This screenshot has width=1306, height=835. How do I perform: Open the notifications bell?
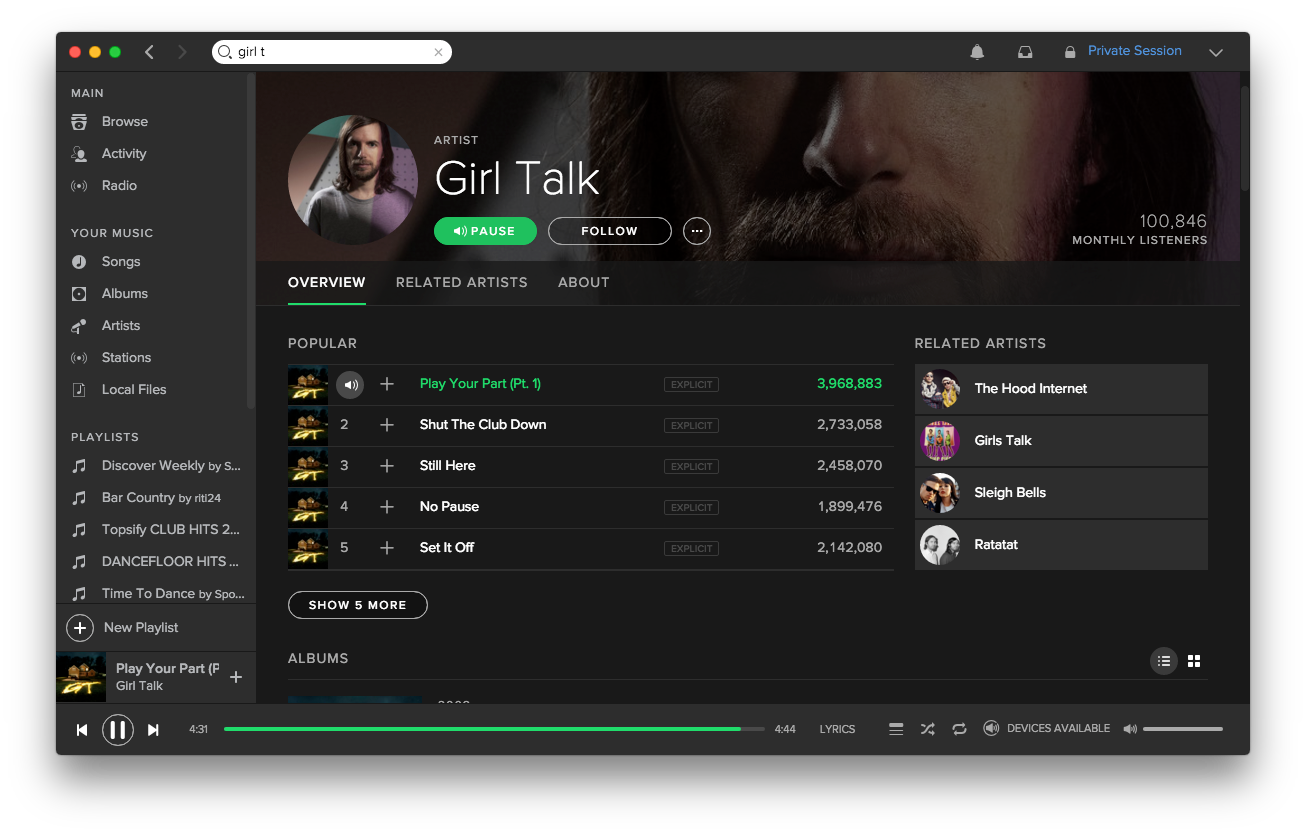point(977,52)
